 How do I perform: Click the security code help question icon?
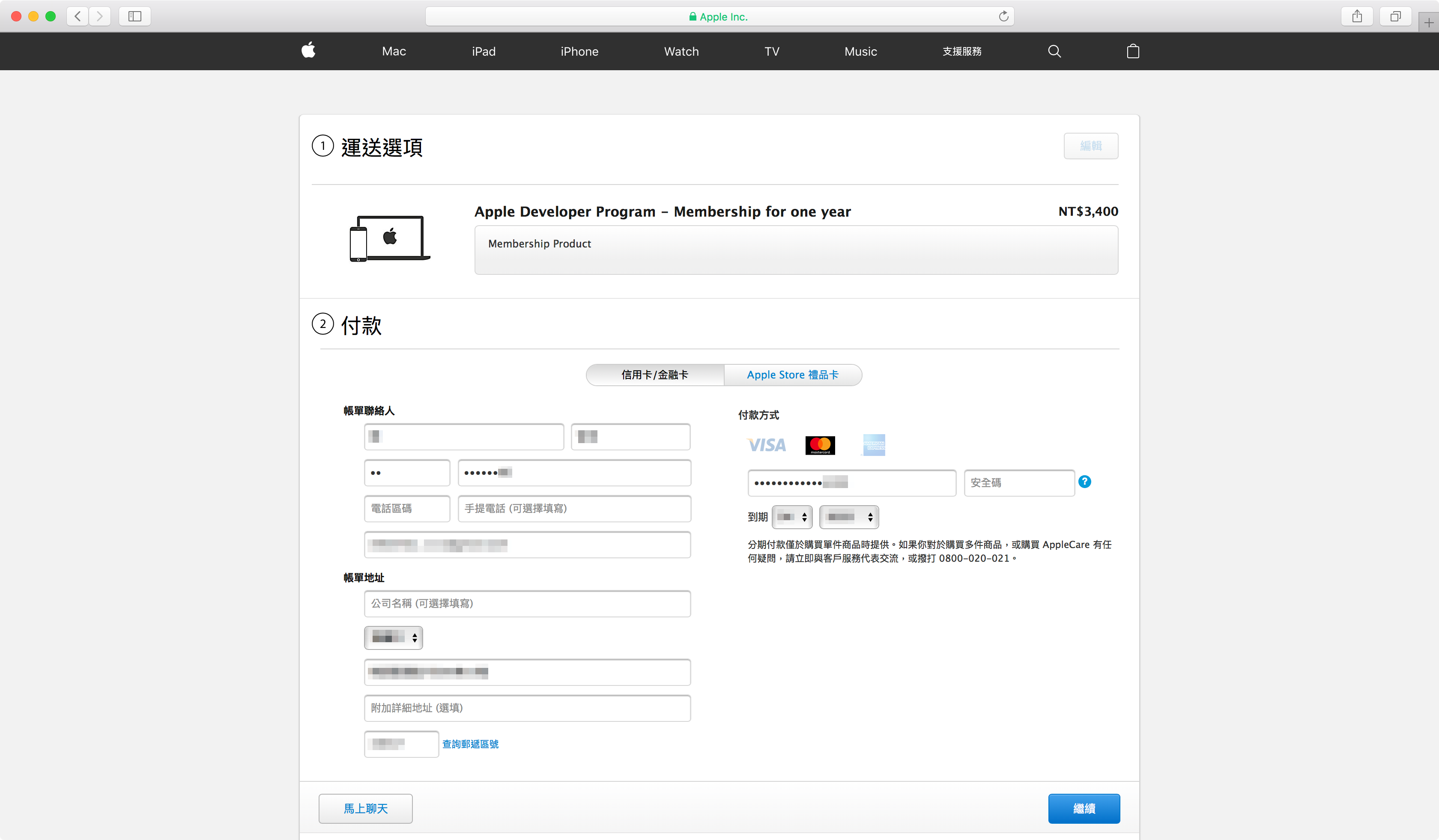1084,482
